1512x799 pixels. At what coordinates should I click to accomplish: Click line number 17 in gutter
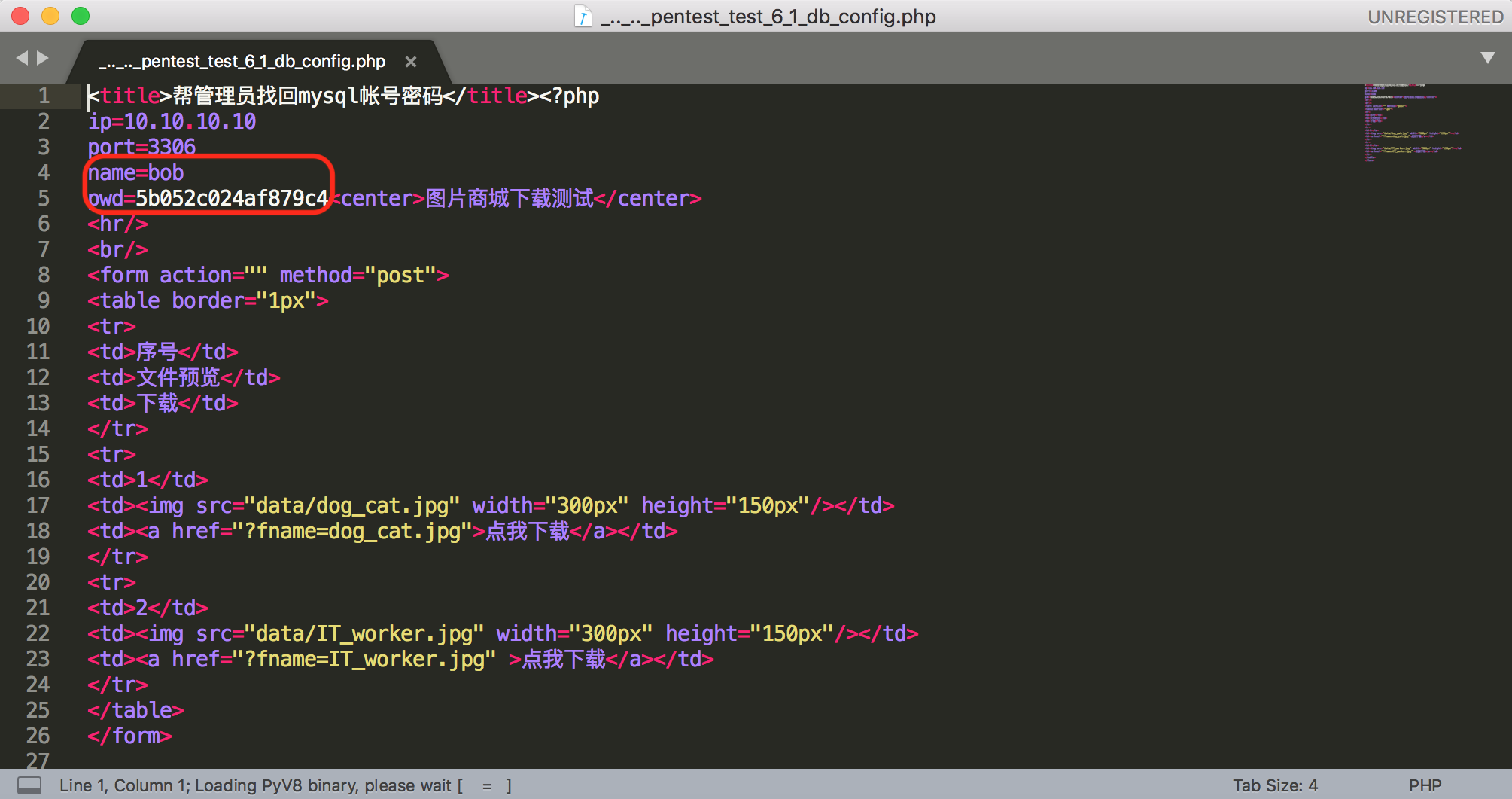point(38,505)
